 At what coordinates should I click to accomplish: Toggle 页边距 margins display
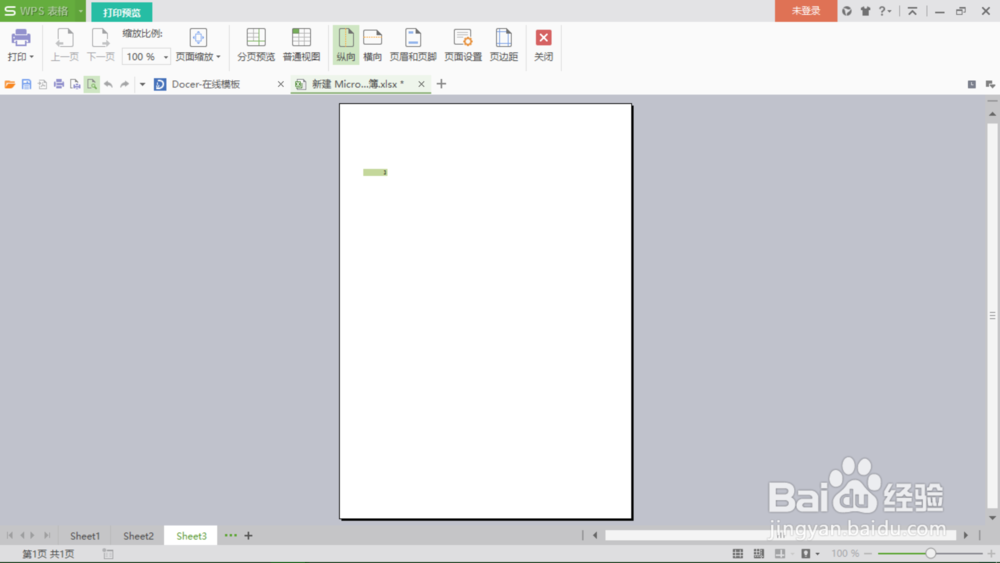tap(504, 45)
